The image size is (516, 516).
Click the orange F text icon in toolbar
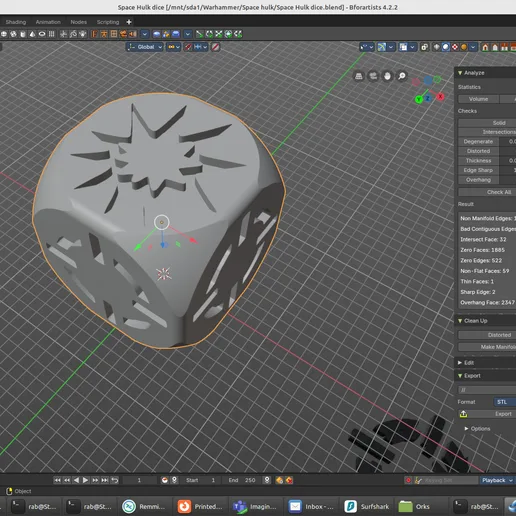click(x=95, y=34)
